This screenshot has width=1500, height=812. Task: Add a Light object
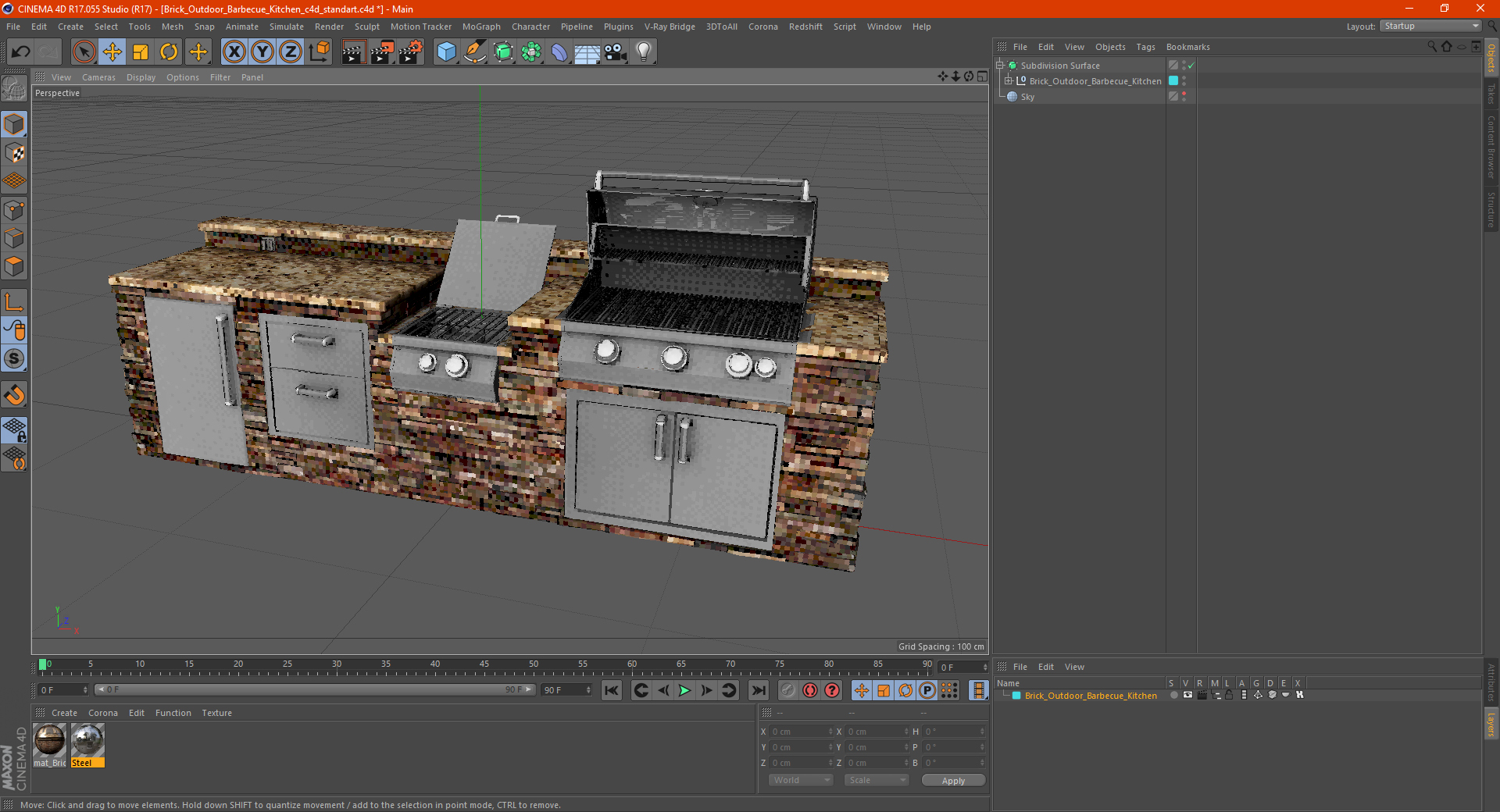643,52
